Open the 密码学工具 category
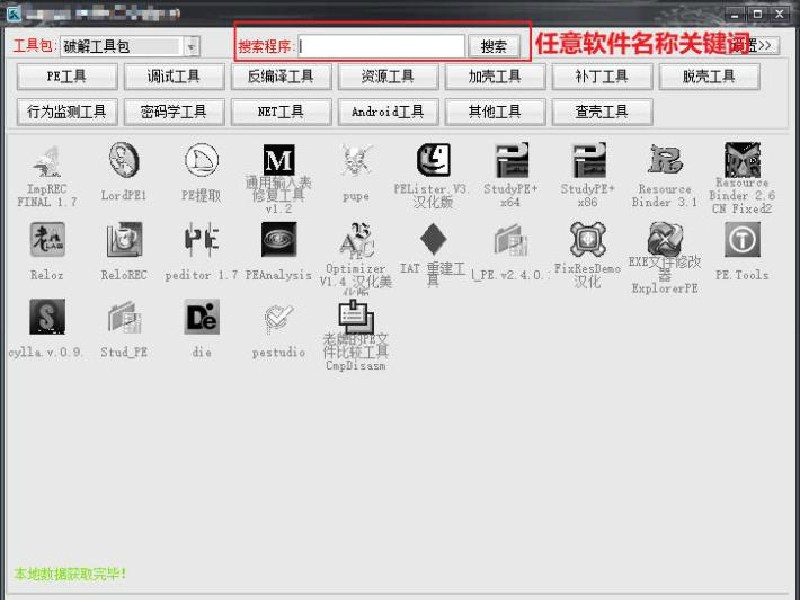This screenshot has width=800, height=600. point(174,111)
